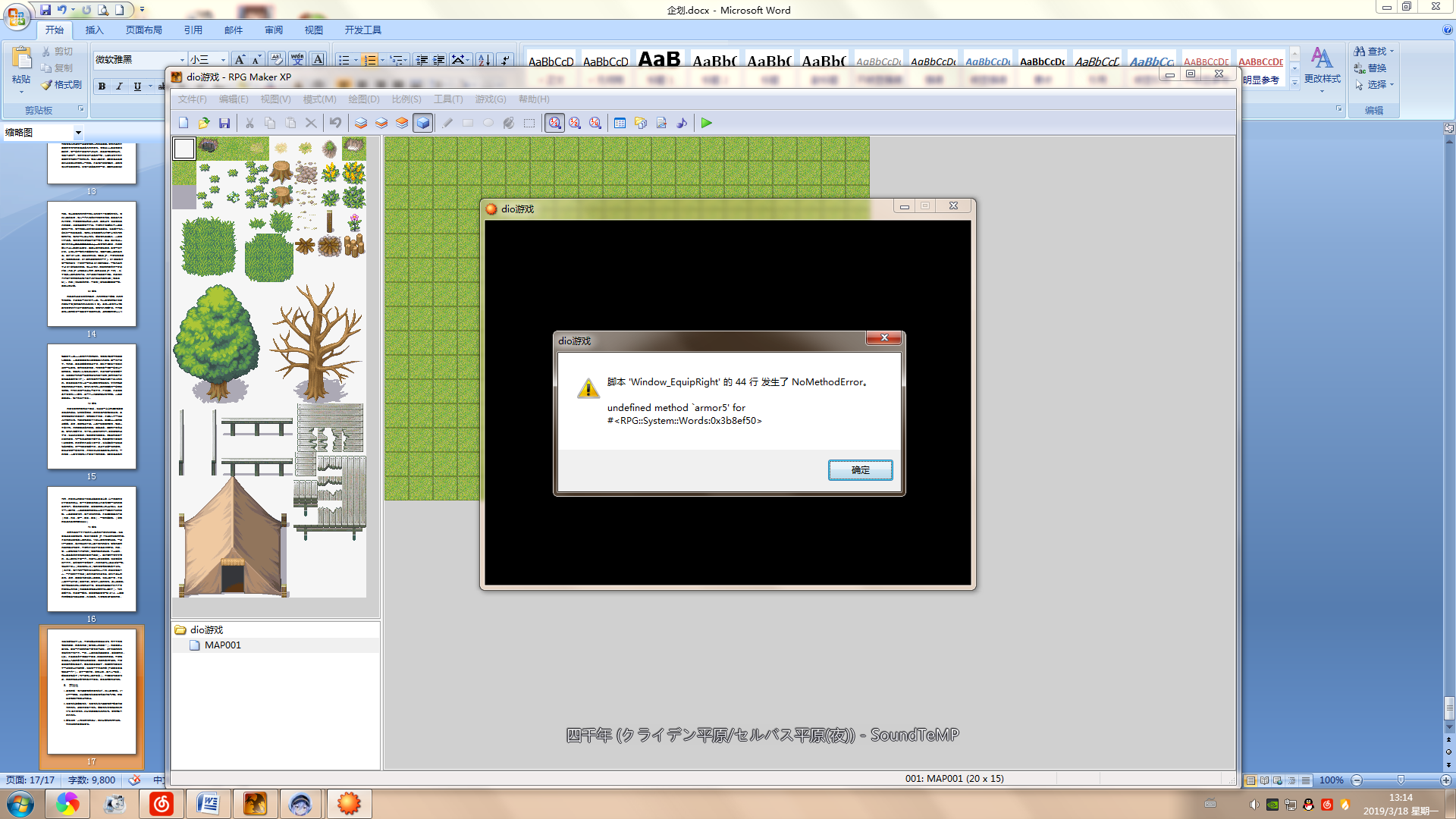Toggle bold formatting in Word
The width and height of the screenshot is (1456, 819).
click(102, 86)
